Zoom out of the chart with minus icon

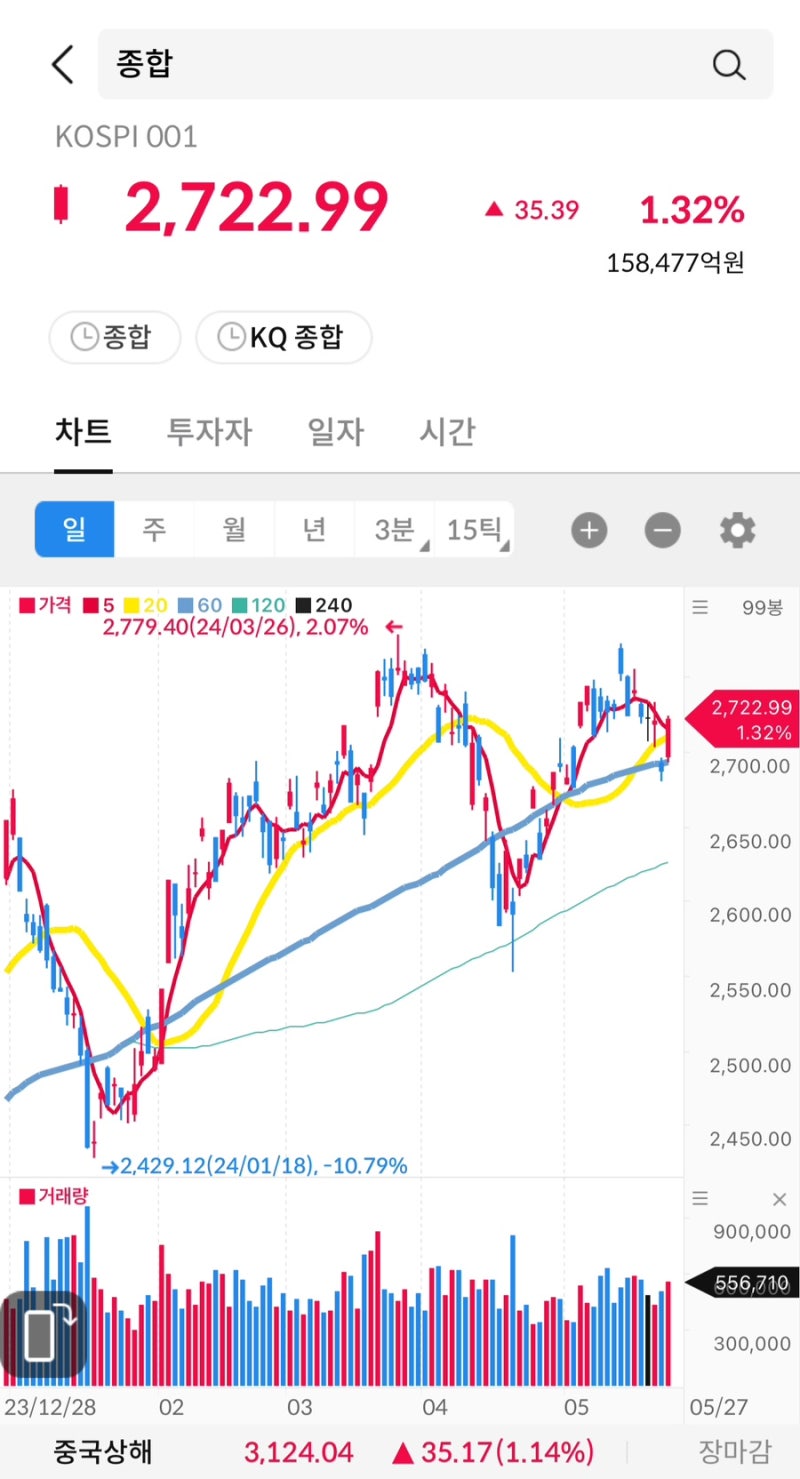point(662,530)
